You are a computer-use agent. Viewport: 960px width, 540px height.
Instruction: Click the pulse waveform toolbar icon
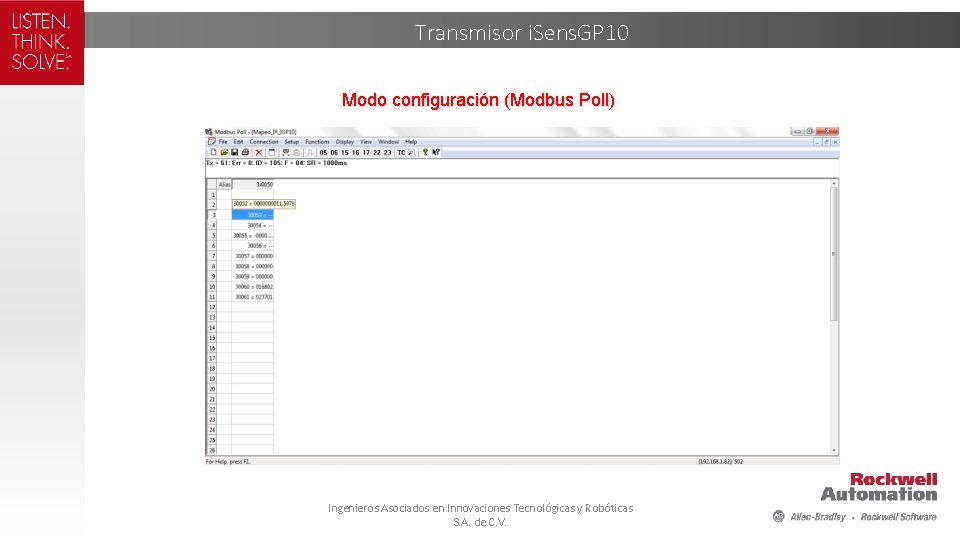click(x=310, y=152)
